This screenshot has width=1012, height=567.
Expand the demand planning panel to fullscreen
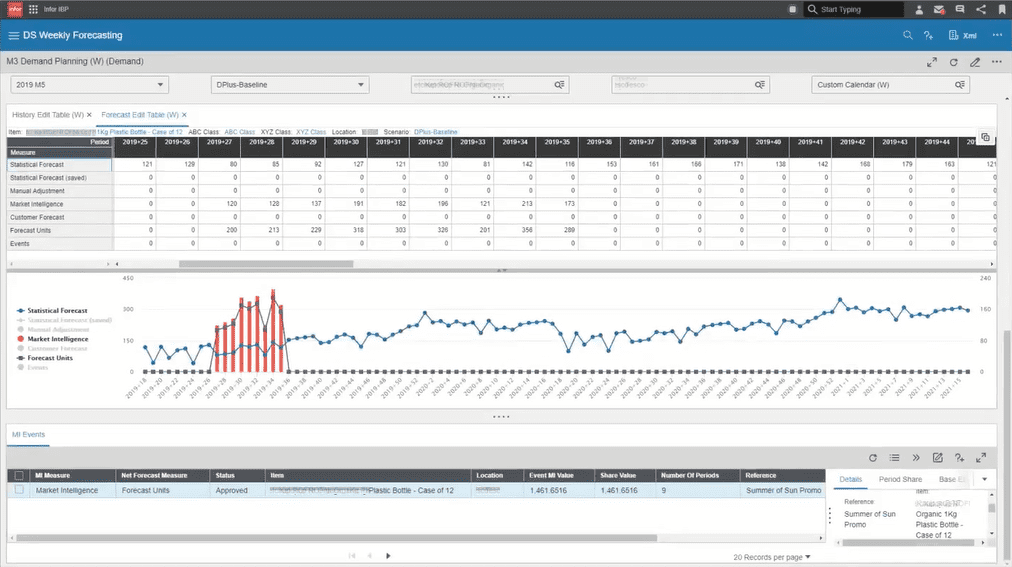932,62
